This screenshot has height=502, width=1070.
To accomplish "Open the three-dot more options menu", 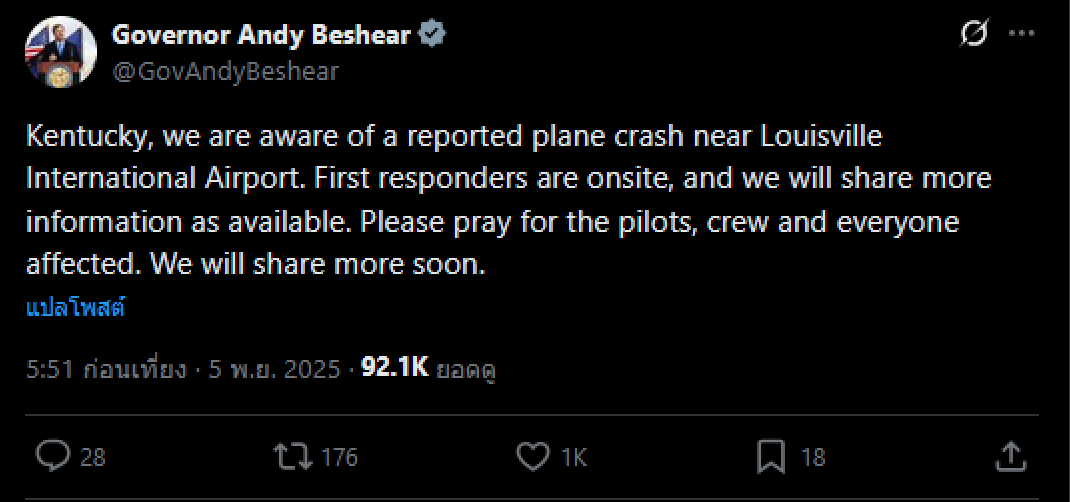I will [x=1019, y=34].
